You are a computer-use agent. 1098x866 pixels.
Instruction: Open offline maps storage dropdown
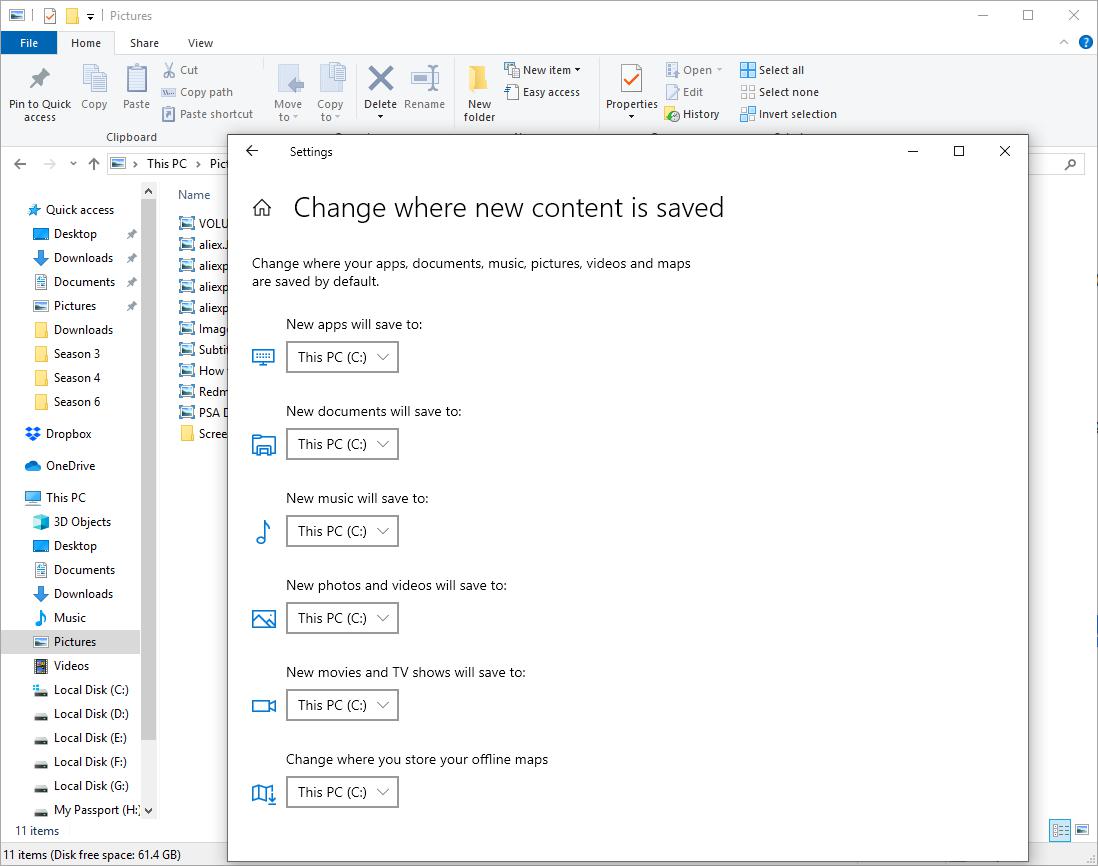[342, 792]
